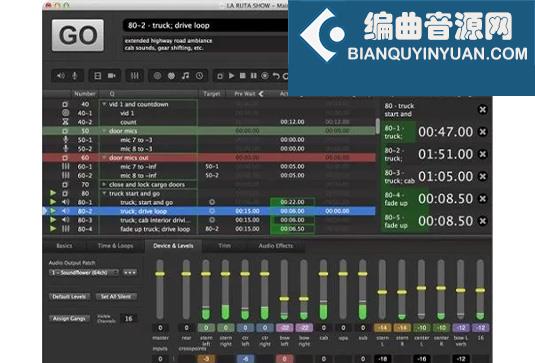Click the speaker icon of cue 80-1
The image size is (535, 363).
(66, 202)
